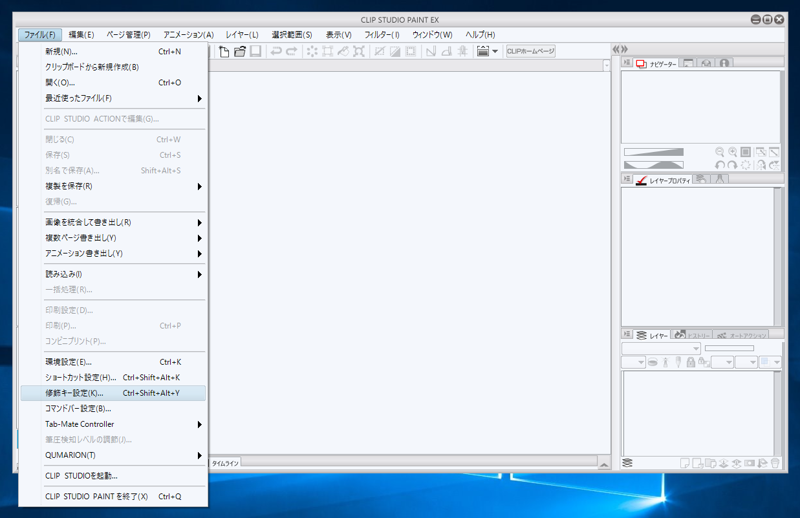Screen dimensions: 800x518
Task: Click the Save toolbar icon
Action: coord(256,51)
